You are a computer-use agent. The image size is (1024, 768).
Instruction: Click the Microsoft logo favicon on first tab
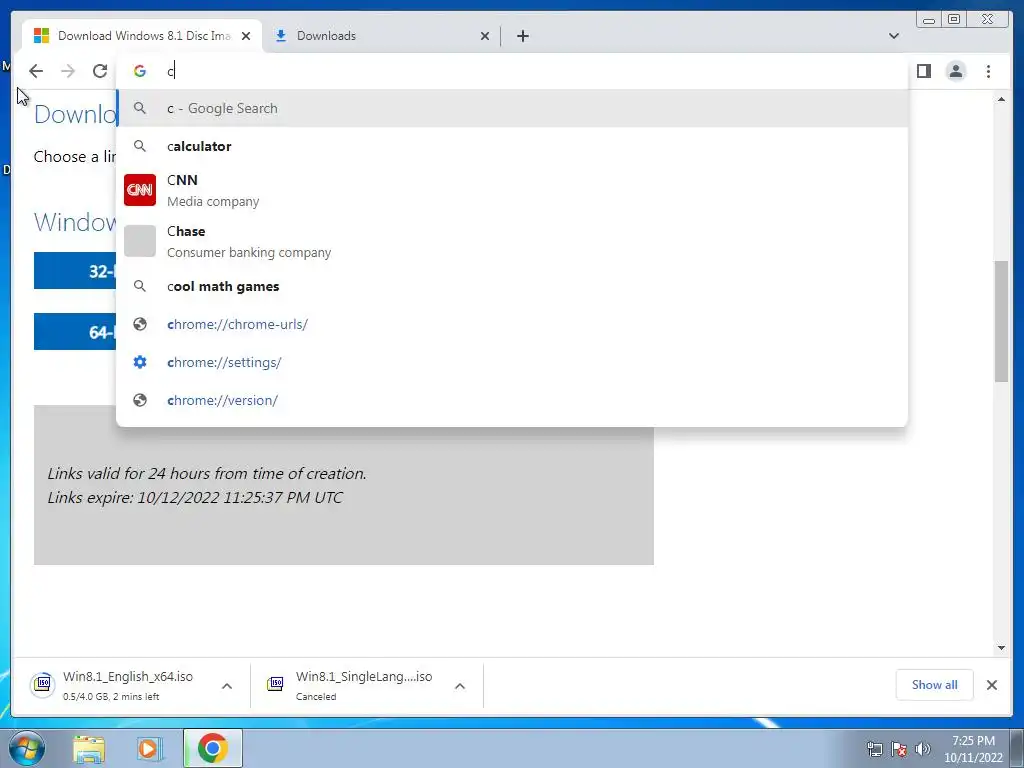click(x=41, y=36)
